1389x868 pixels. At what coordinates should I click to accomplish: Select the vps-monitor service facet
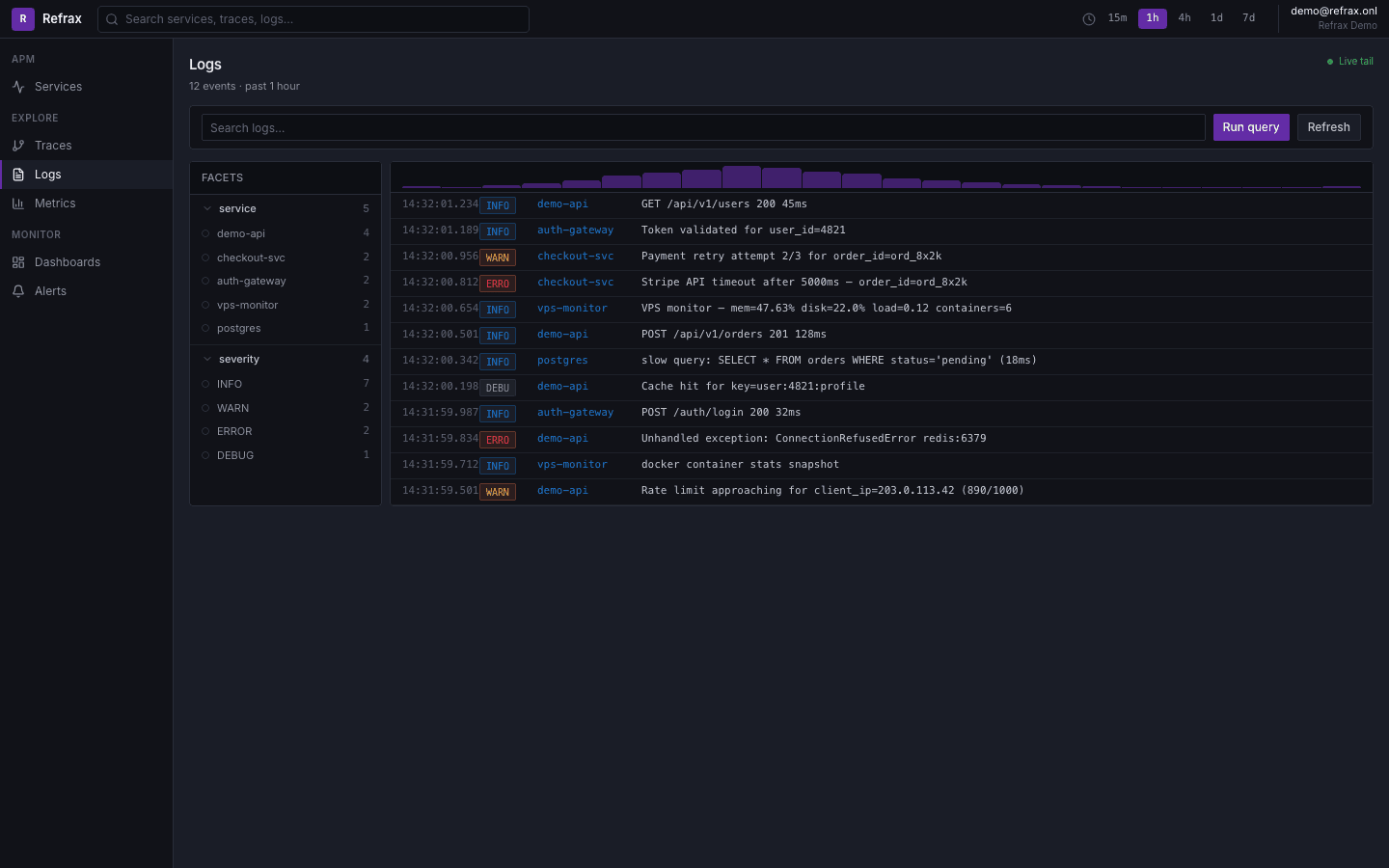(286, 305)
